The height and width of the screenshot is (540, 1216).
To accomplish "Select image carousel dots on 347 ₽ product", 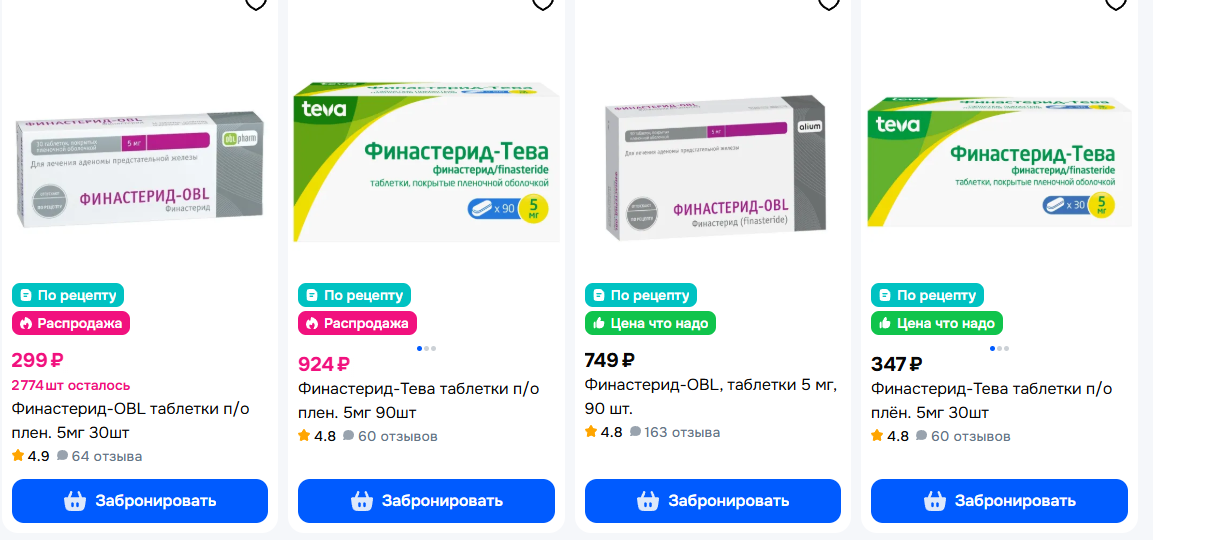I will pos(999,348).
